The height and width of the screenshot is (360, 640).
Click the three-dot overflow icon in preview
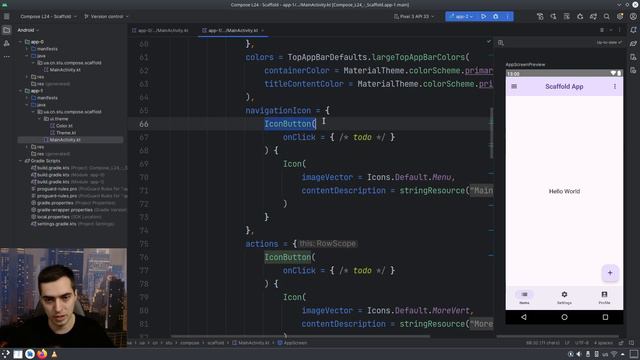pyautogui.click(x=615, y=87)
